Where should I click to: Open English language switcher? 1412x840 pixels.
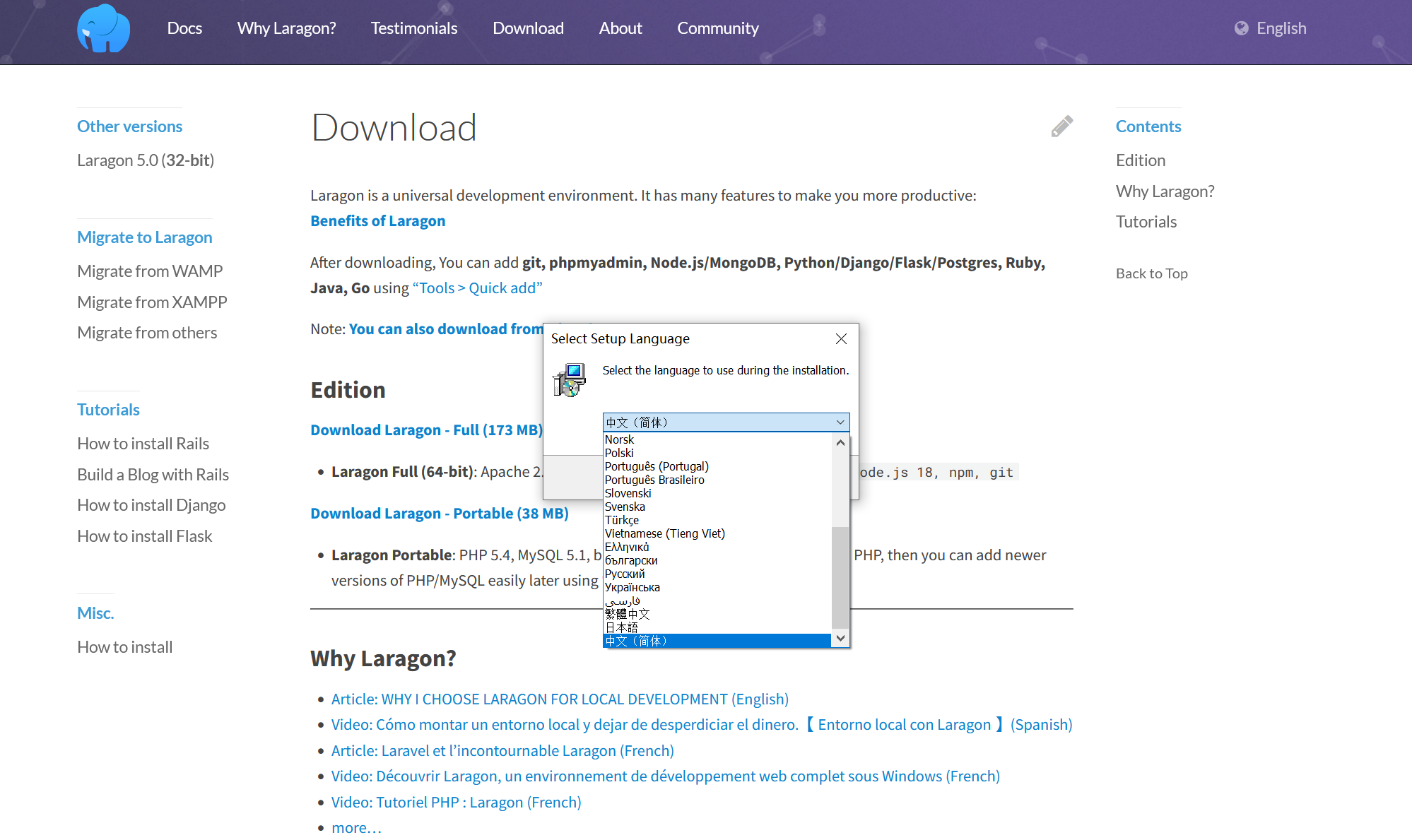pyautogui.click(x=1271, y=28)
